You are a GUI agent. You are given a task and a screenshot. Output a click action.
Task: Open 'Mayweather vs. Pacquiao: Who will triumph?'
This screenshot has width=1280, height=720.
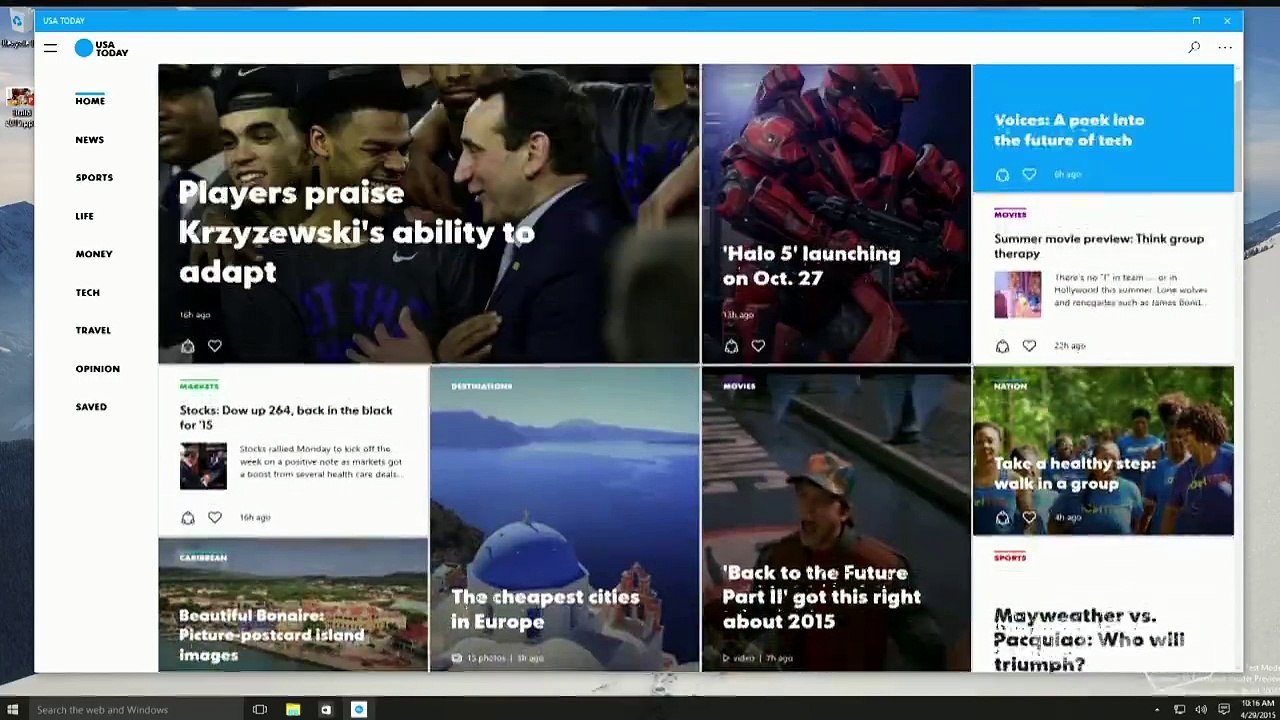pyautogui.click(x=1089, y=639)
